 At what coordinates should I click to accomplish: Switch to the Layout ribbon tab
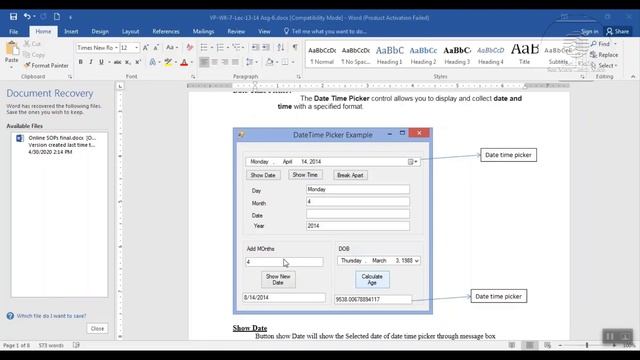tap(131, 31)
